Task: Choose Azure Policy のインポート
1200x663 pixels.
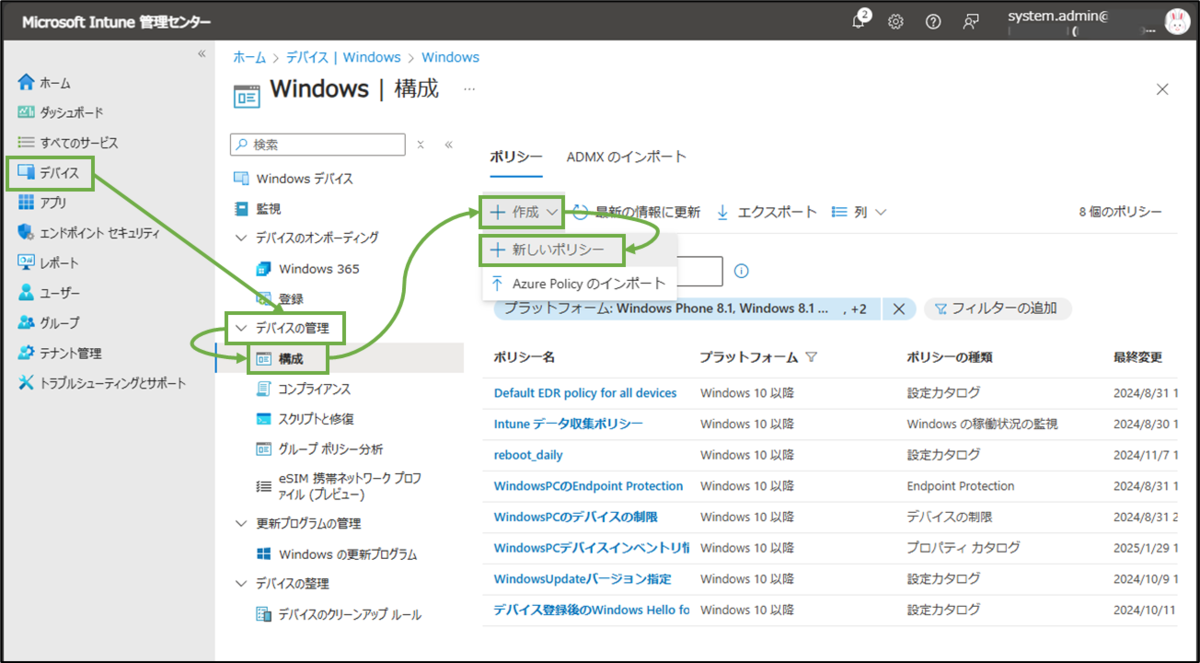Action: pos(578,284)
